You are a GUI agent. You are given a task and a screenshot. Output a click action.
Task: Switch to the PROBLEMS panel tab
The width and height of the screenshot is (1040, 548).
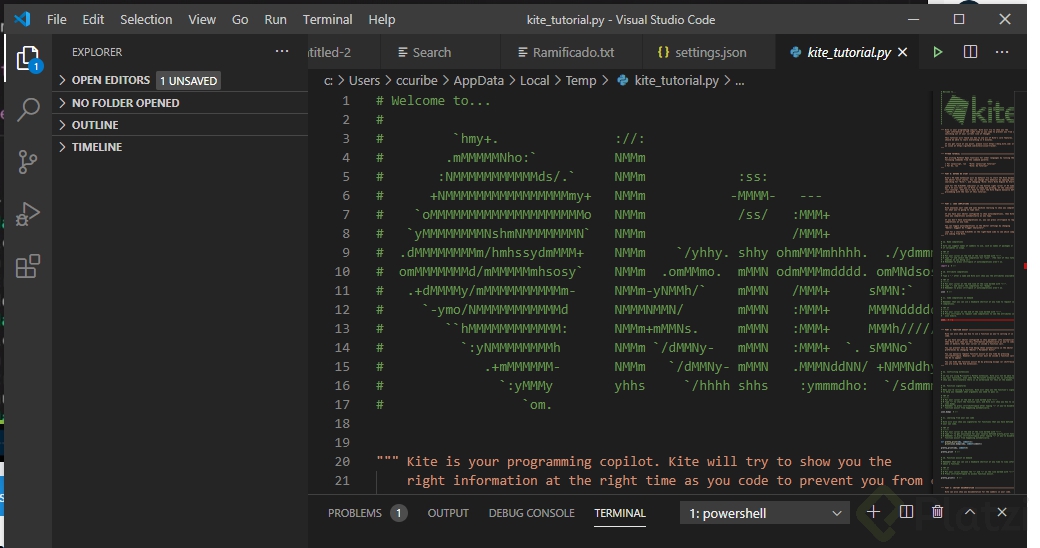(x=355, y=513)
